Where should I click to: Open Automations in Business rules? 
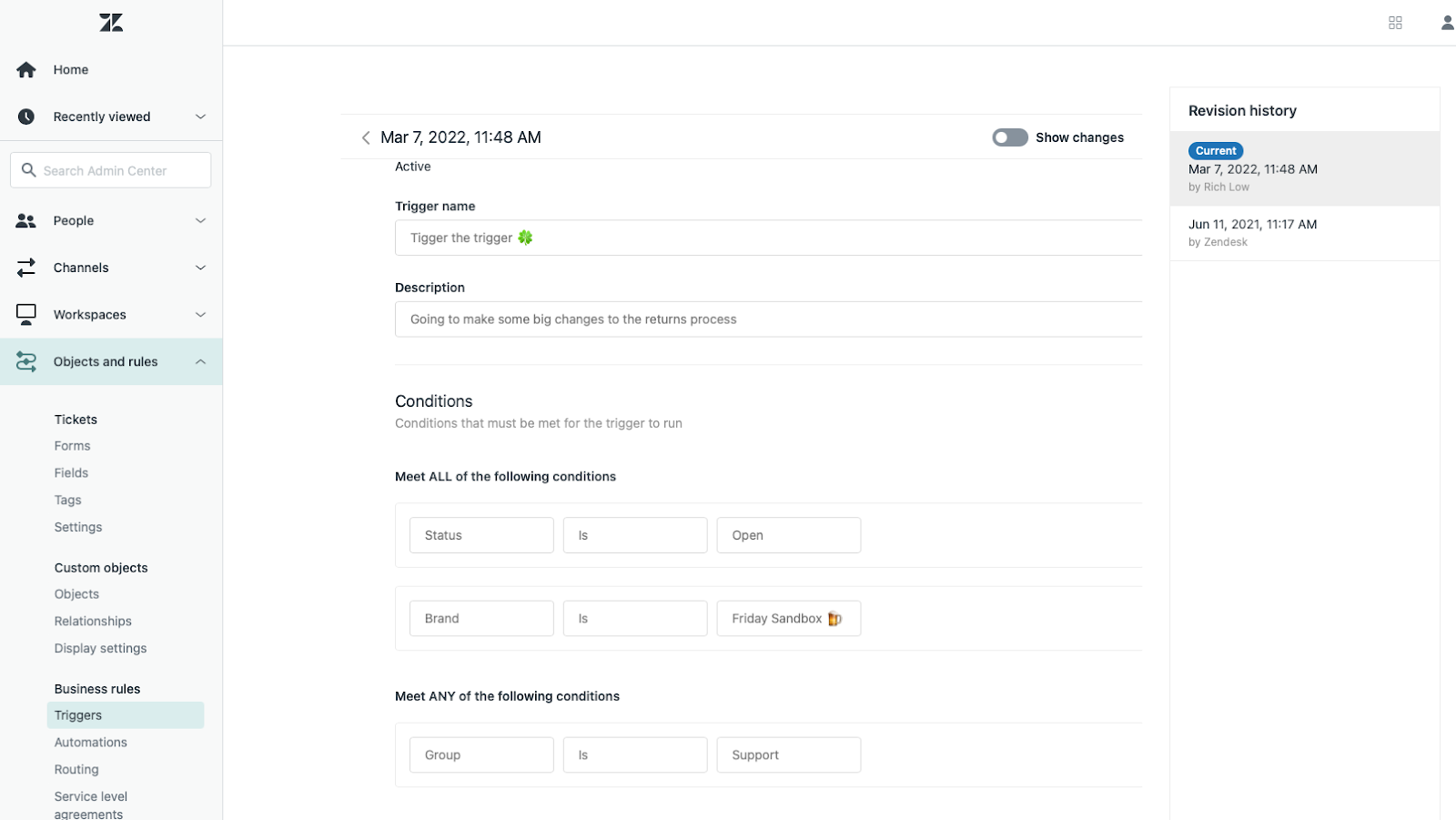click(x=91, y=743)
